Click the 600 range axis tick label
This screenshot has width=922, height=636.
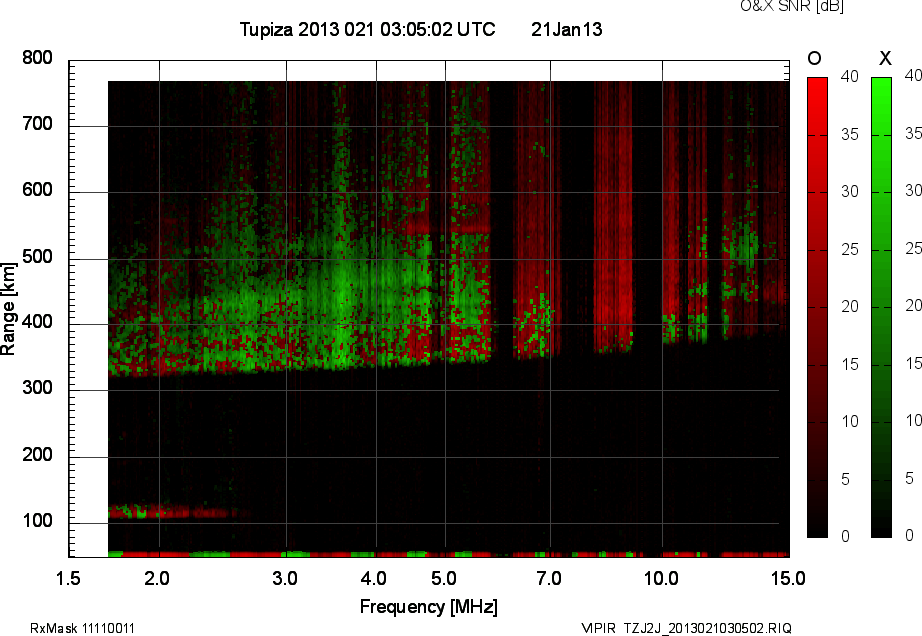[x=38, y=190]
